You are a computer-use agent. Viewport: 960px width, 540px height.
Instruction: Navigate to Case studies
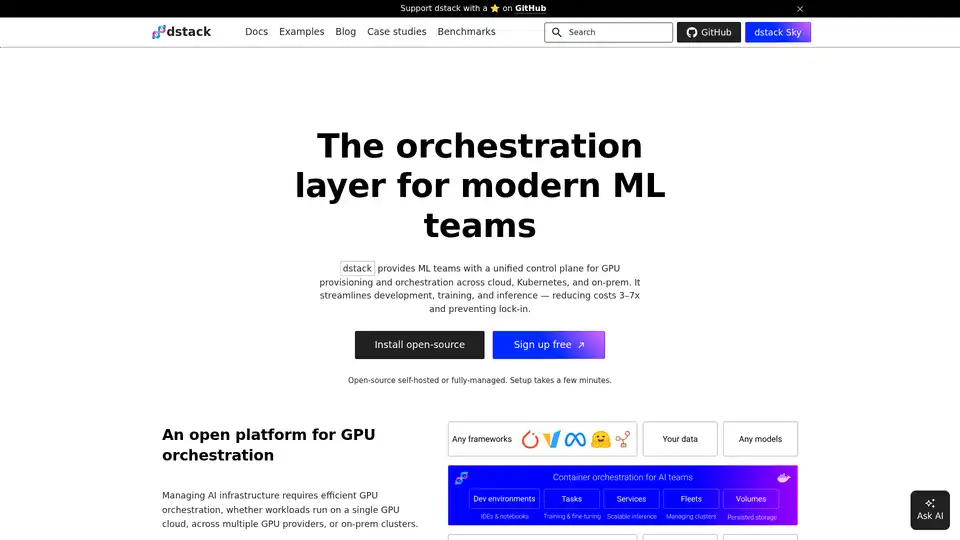(396, 32)
